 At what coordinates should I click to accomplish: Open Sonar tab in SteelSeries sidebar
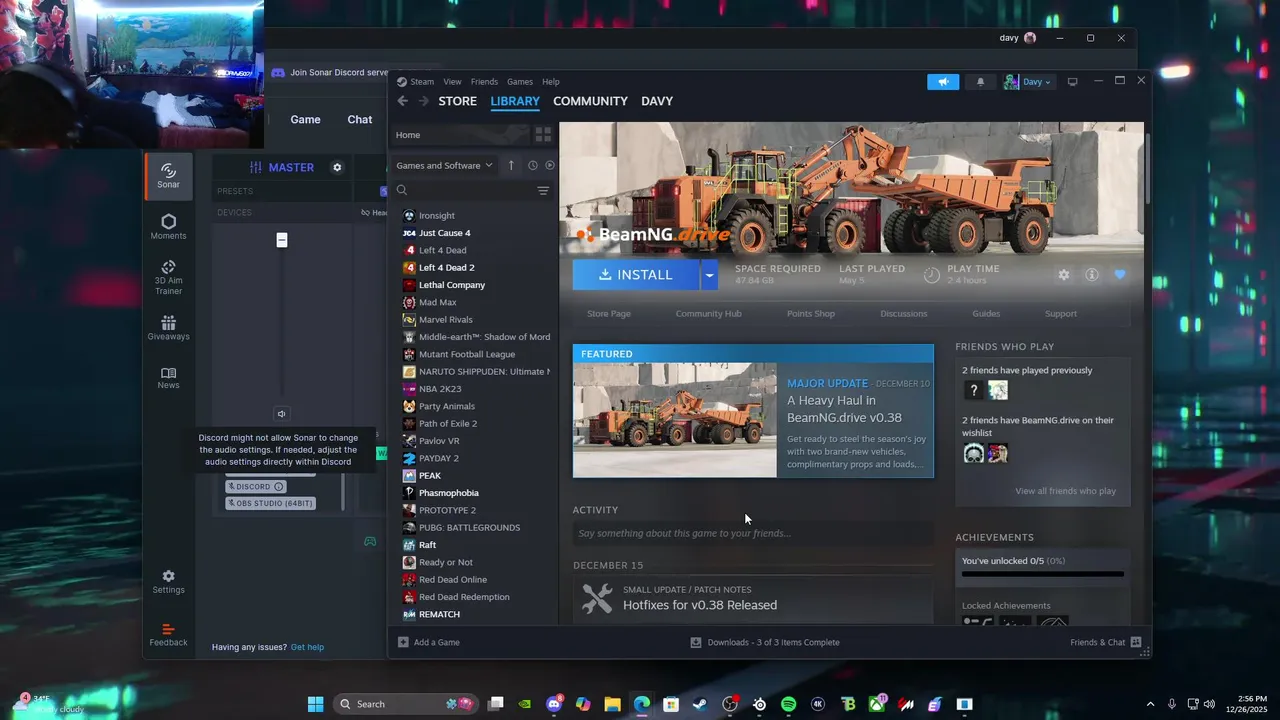168,175
